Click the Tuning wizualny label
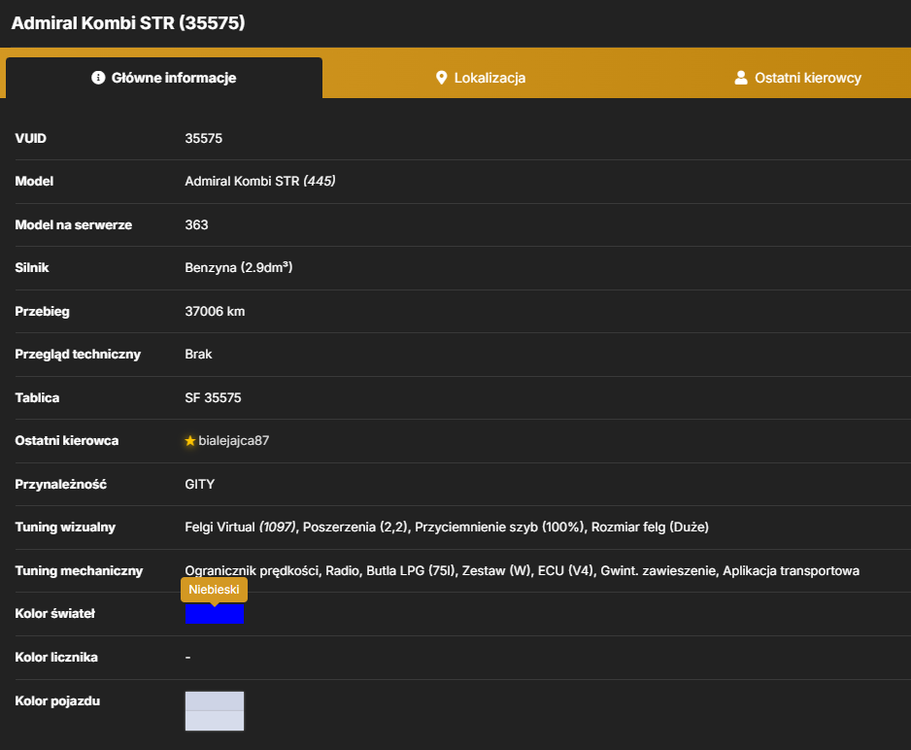This screenshot has width=911, height=750. click(65, 527)
